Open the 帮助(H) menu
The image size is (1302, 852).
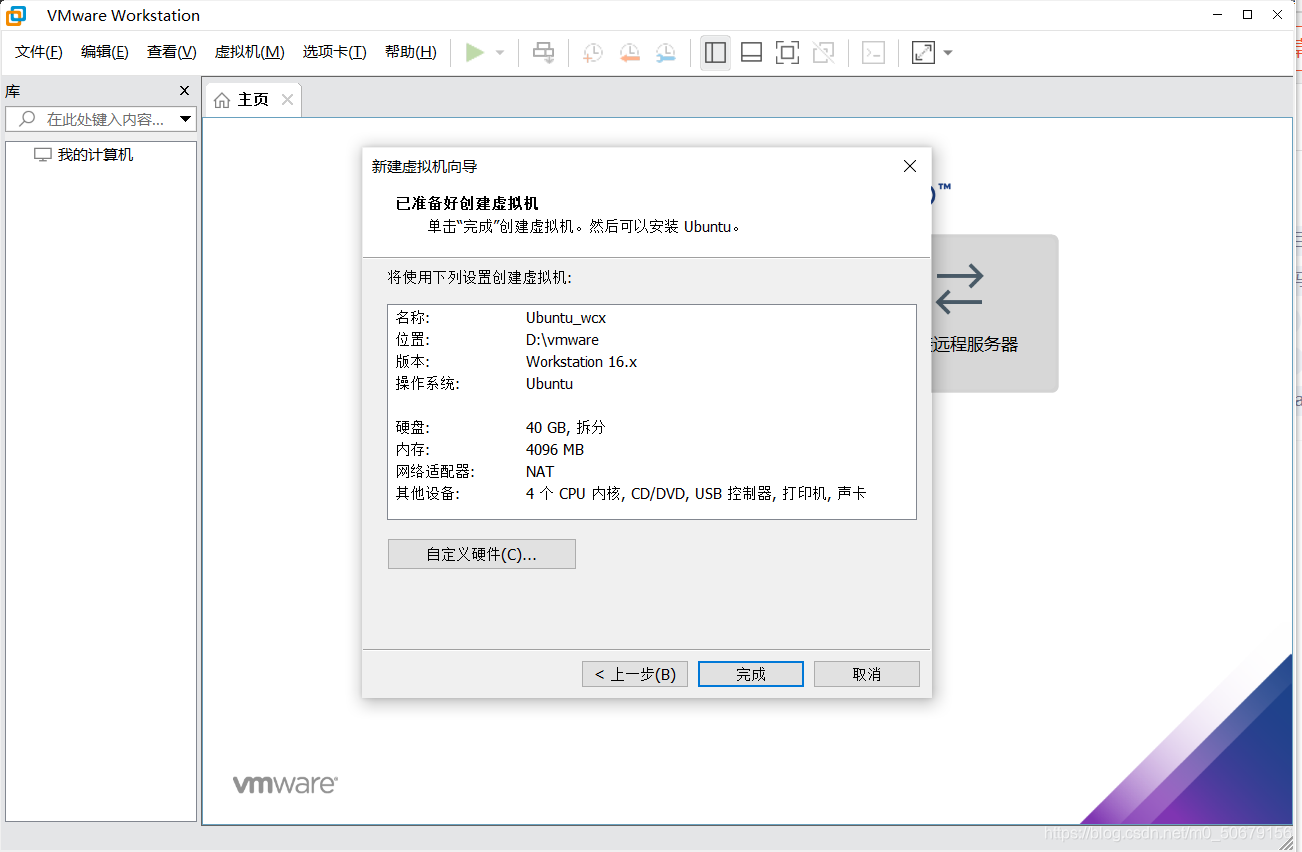411,52
